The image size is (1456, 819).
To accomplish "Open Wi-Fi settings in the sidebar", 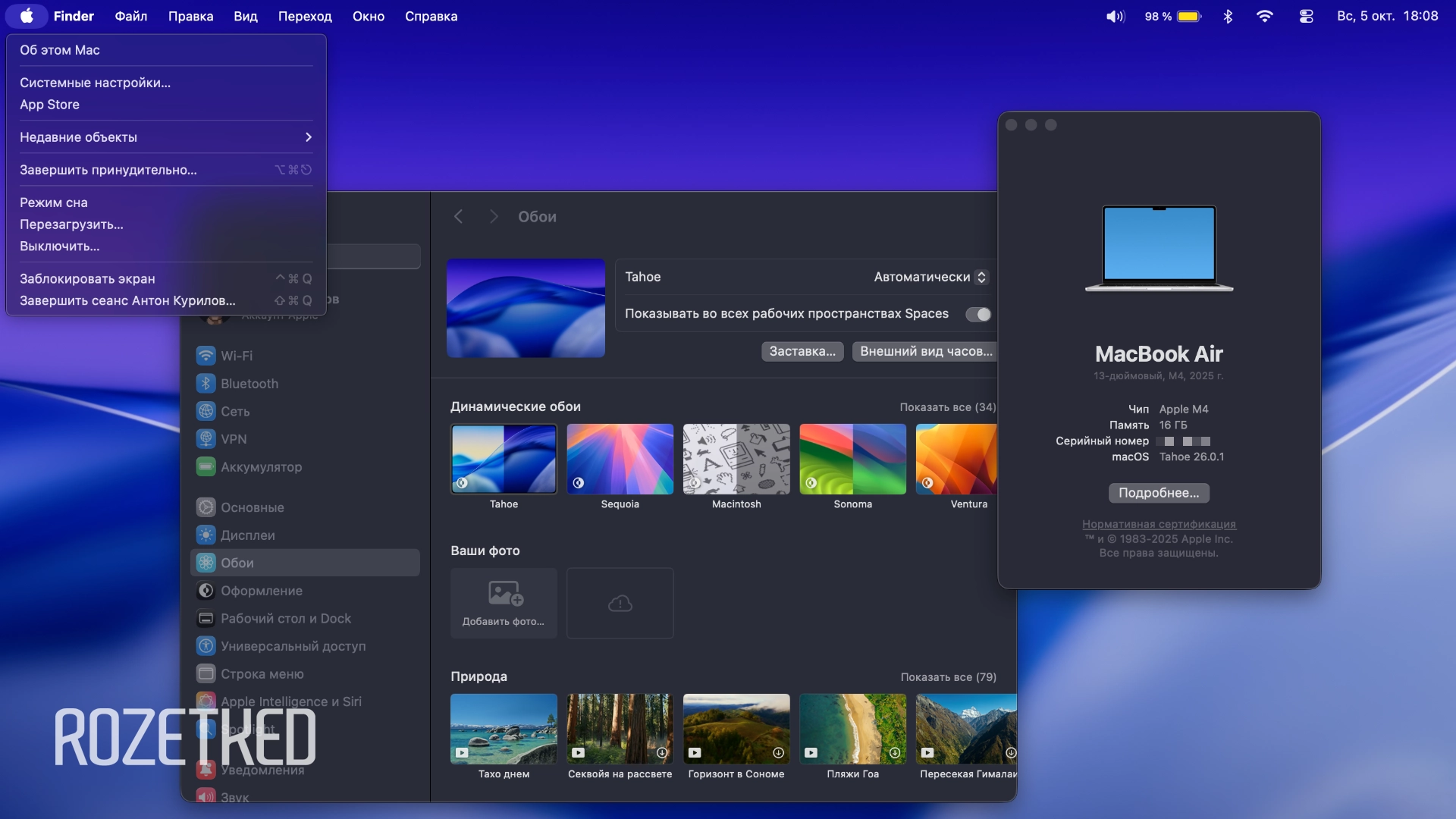I will (x=237, y=355).
